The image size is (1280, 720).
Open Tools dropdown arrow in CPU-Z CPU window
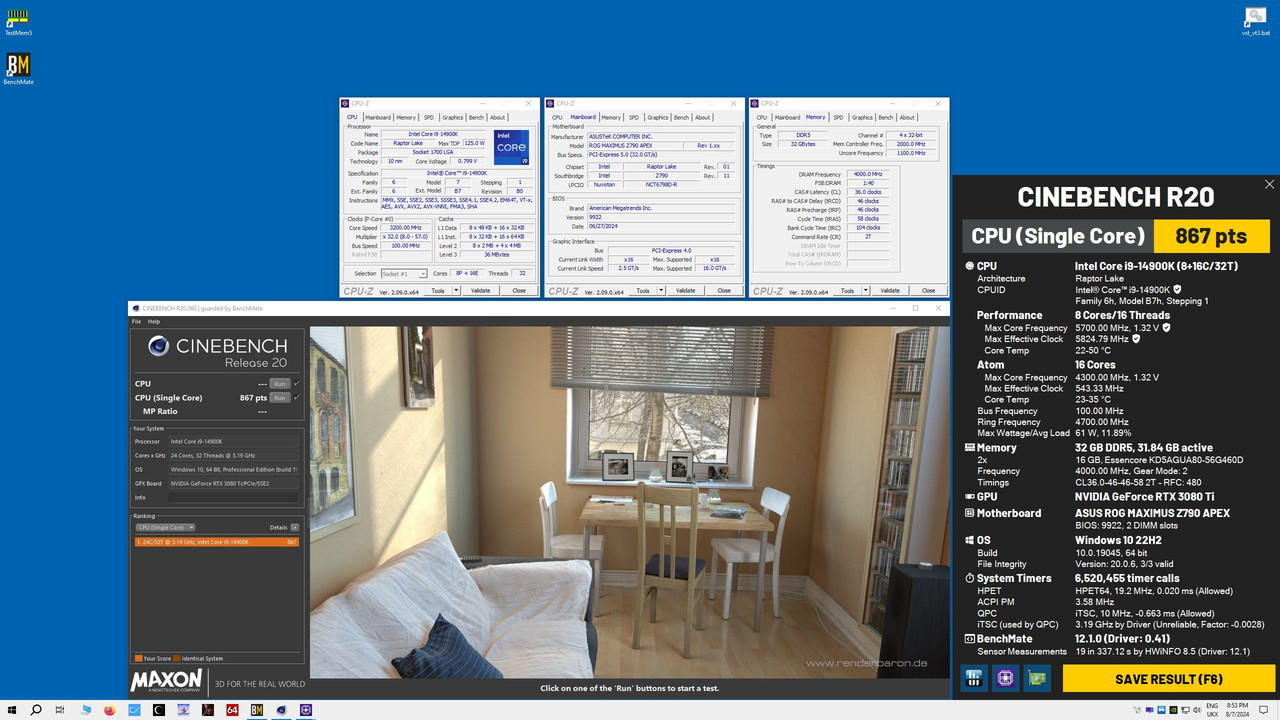(456, 290)
